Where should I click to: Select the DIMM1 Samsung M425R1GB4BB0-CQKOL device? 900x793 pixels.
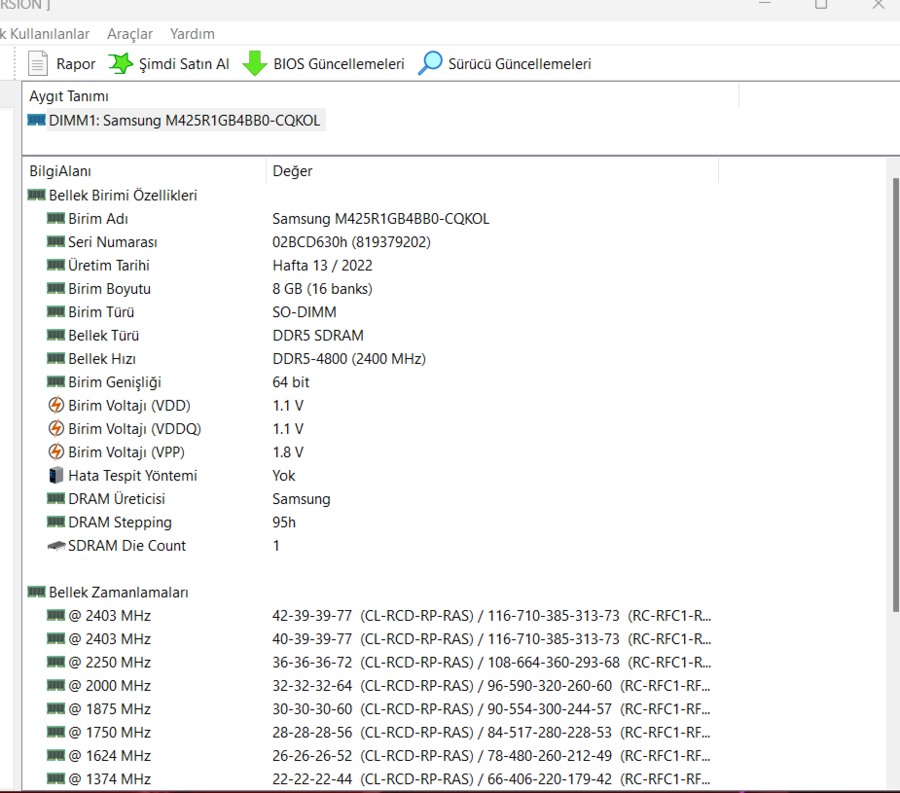click(185, 120)
